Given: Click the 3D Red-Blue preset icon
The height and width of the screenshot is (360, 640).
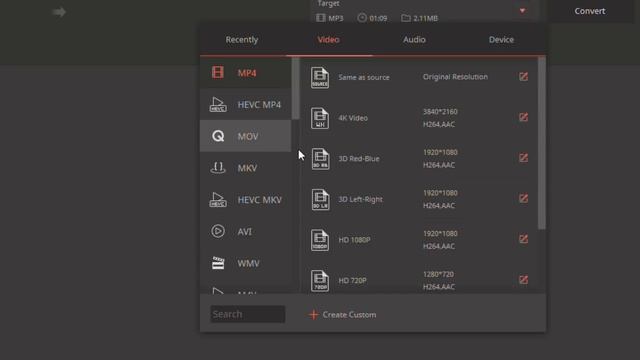Looking at the screenshot, I should coord(320,159).
